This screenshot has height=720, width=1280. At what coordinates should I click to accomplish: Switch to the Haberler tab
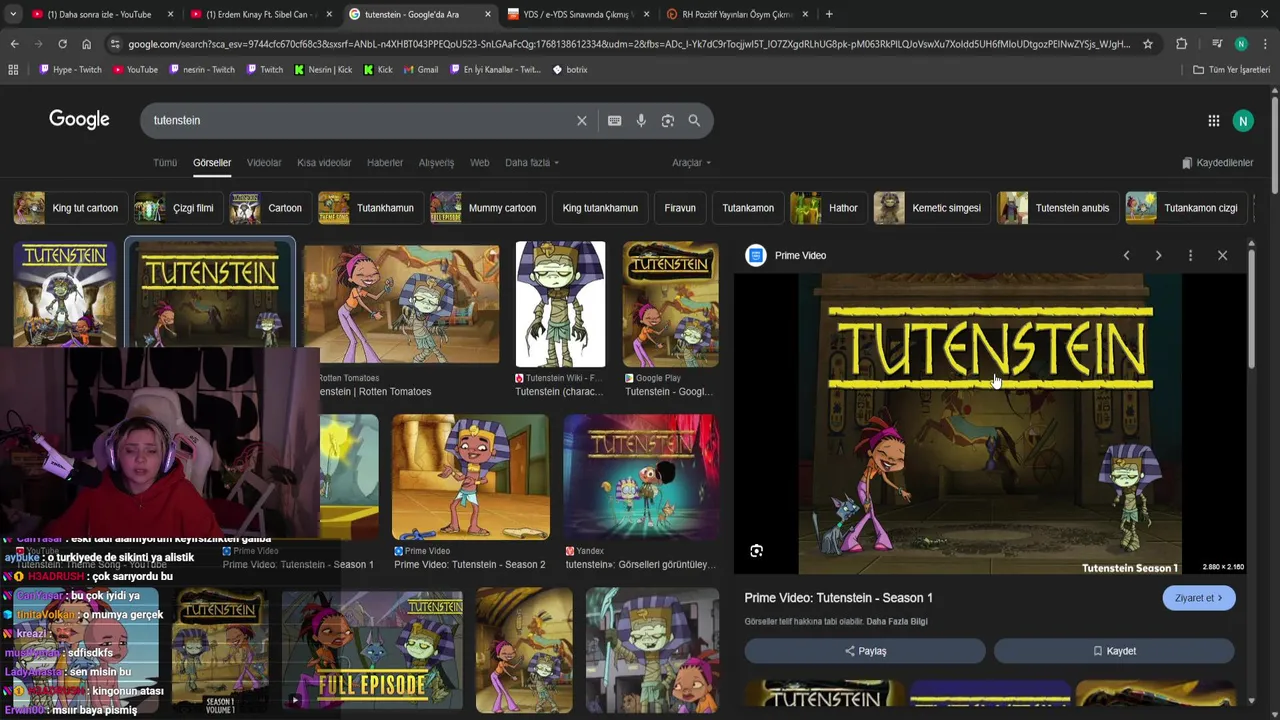[385, 163]
